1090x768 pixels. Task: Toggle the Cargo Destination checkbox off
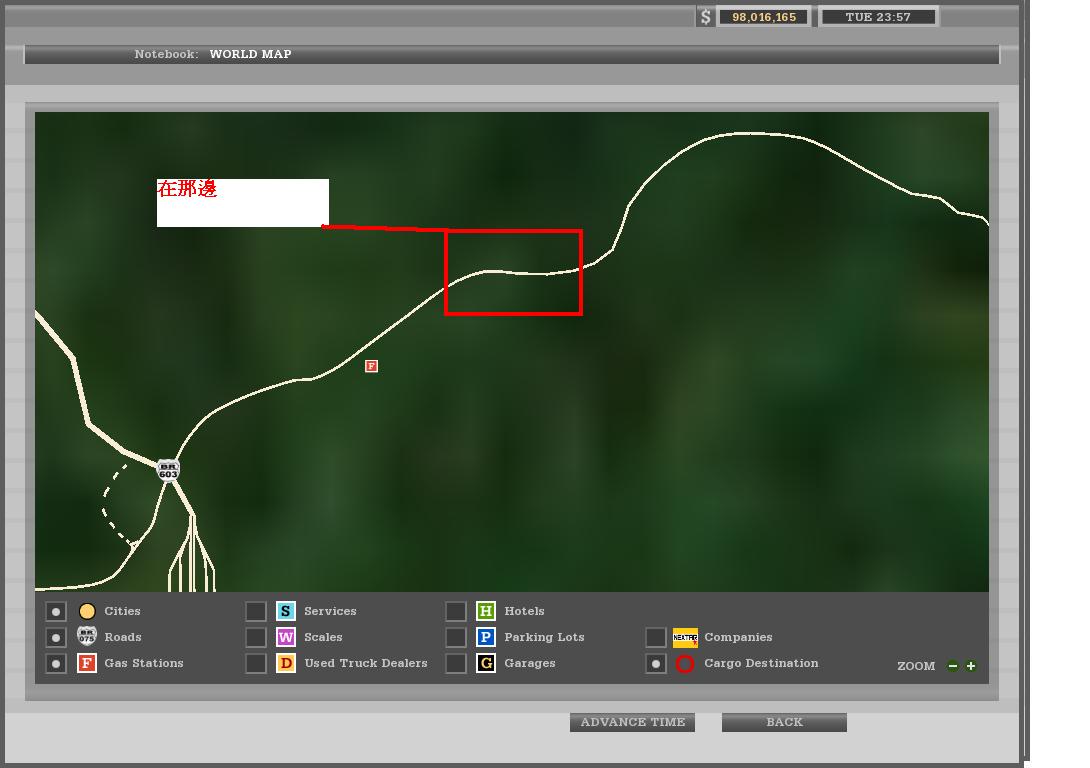coord(655,663)
